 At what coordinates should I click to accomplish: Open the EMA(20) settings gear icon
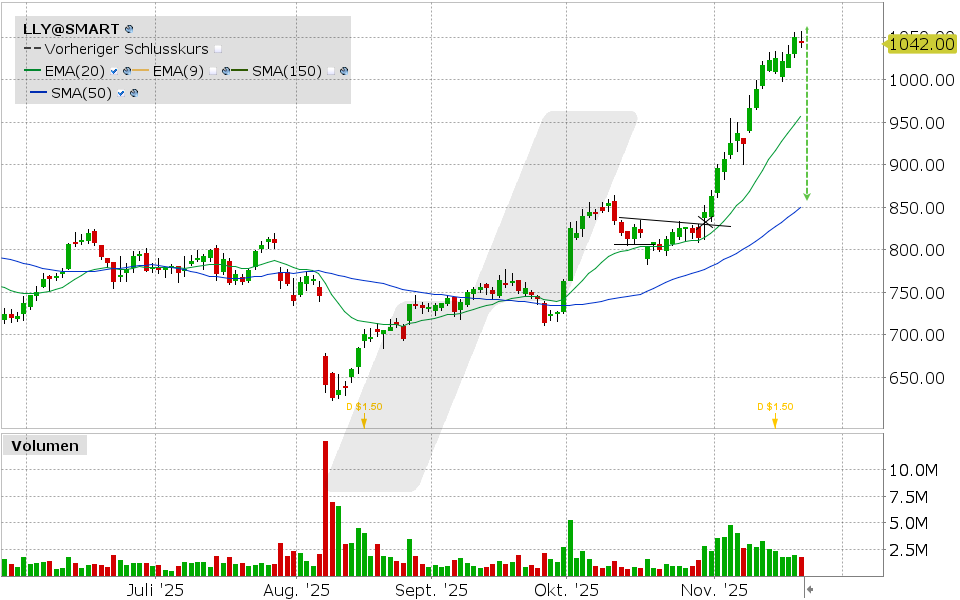(128, 71)
